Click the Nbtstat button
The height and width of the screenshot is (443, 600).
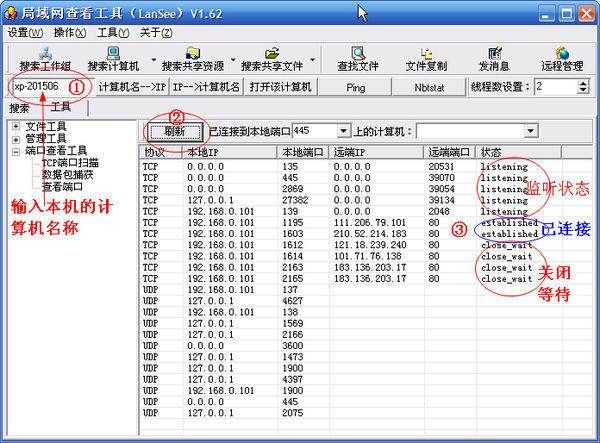coord(429,87)
